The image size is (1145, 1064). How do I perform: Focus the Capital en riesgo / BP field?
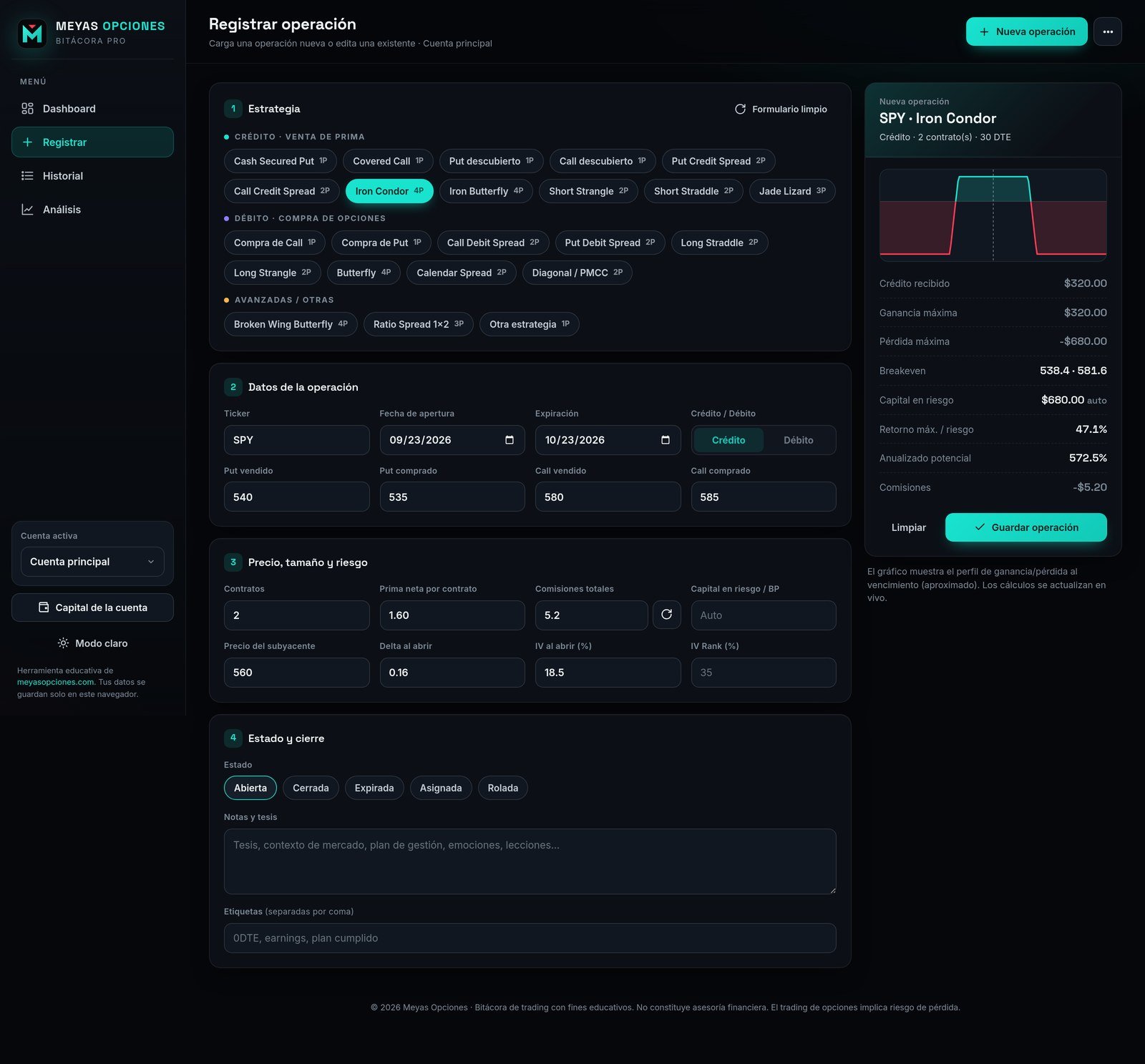(764, 615)
